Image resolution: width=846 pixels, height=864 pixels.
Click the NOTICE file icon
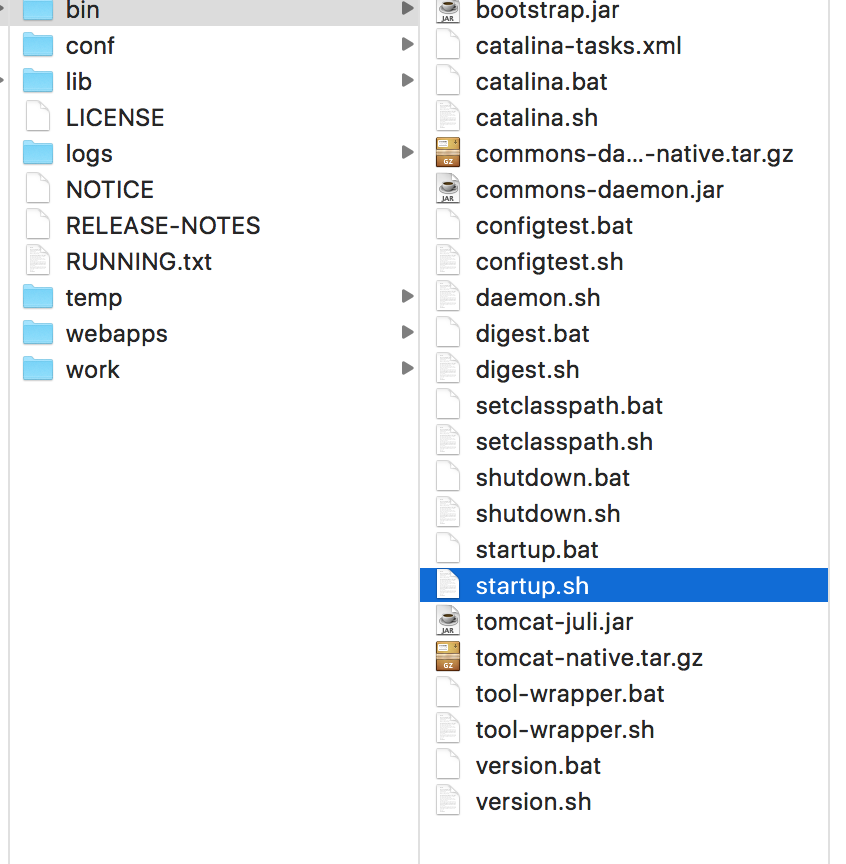38,189
